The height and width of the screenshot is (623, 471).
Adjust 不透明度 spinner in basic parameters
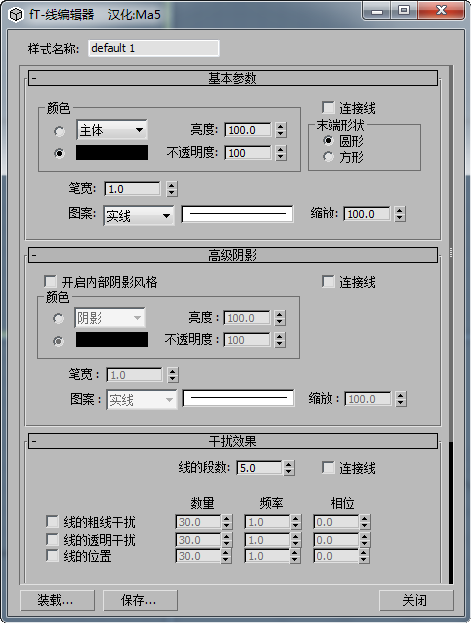281,153
